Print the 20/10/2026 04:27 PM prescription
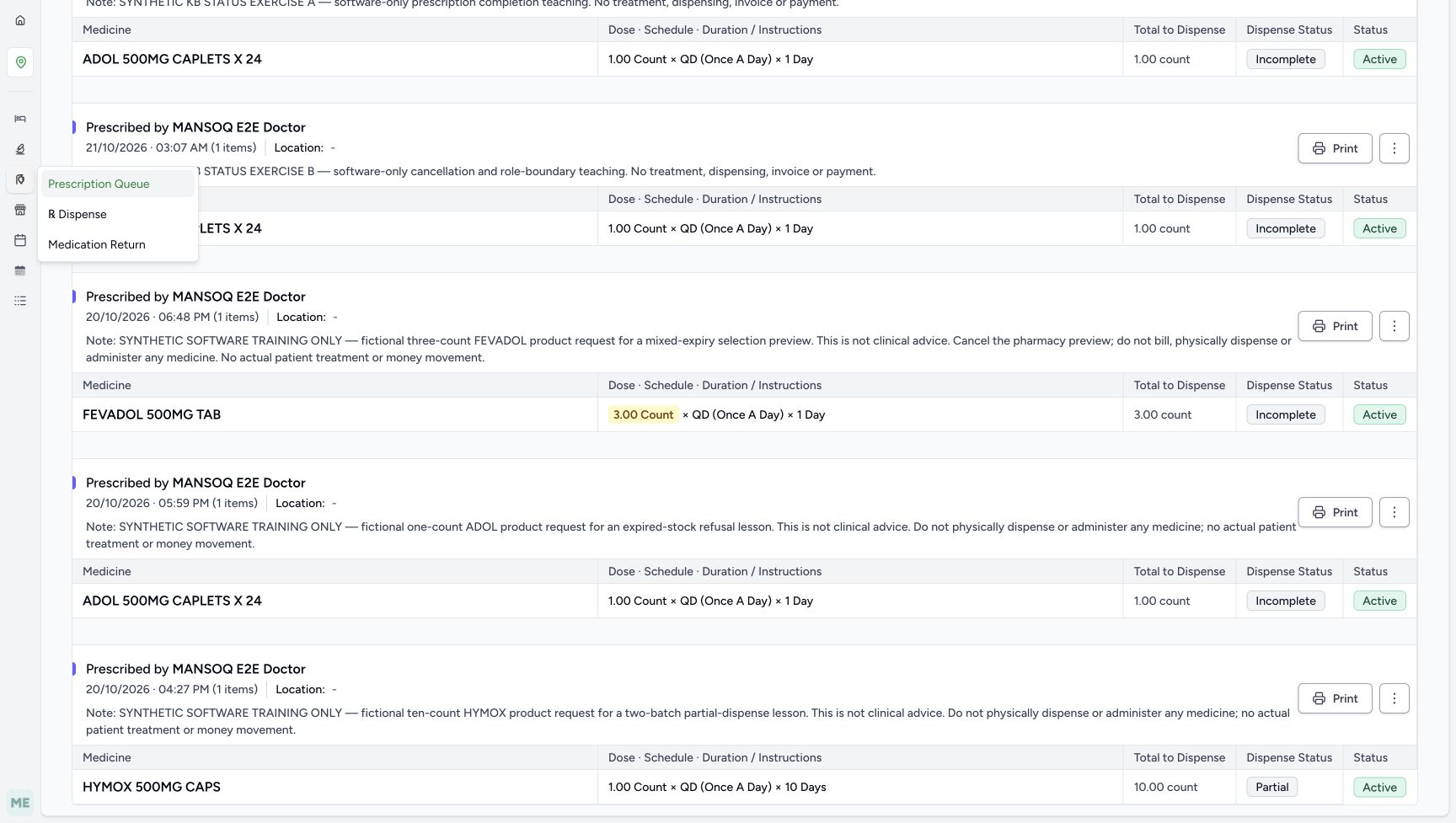Screen dimensions: 1456x823 1335,698
